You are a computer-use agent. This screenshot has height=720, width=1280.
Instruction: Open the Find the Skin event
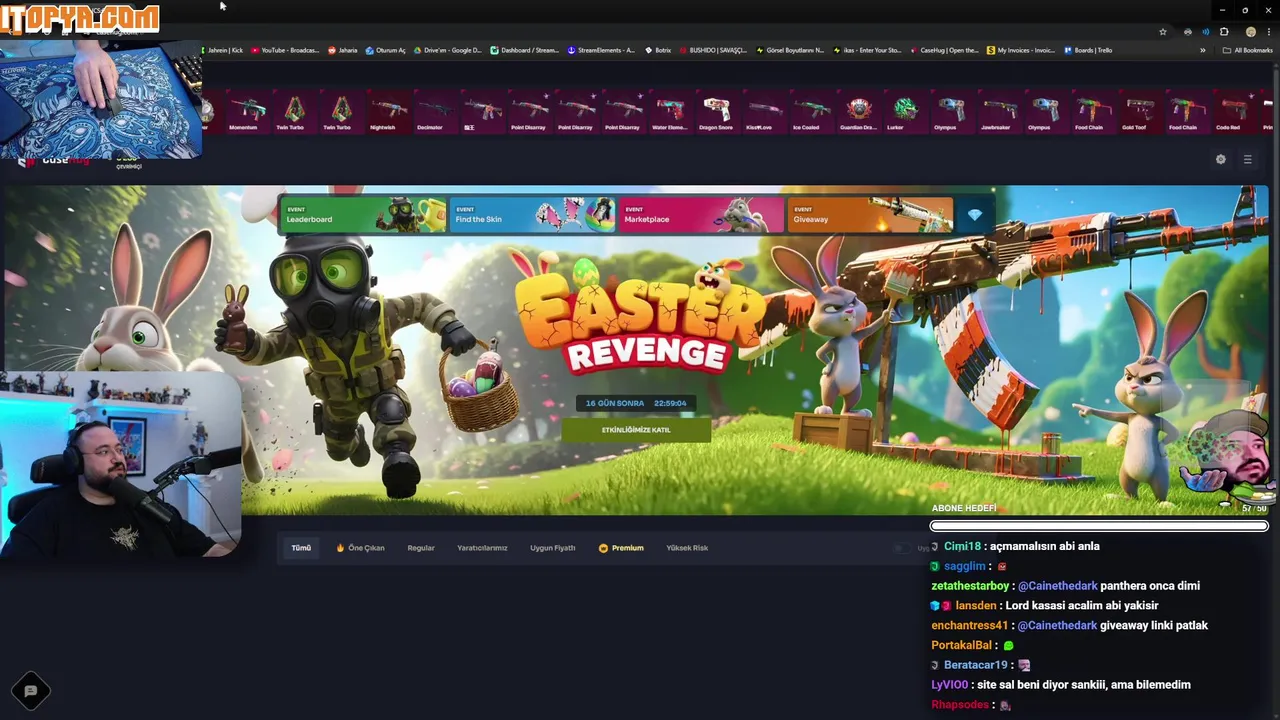pyautogui.click(x=532, y=215)
